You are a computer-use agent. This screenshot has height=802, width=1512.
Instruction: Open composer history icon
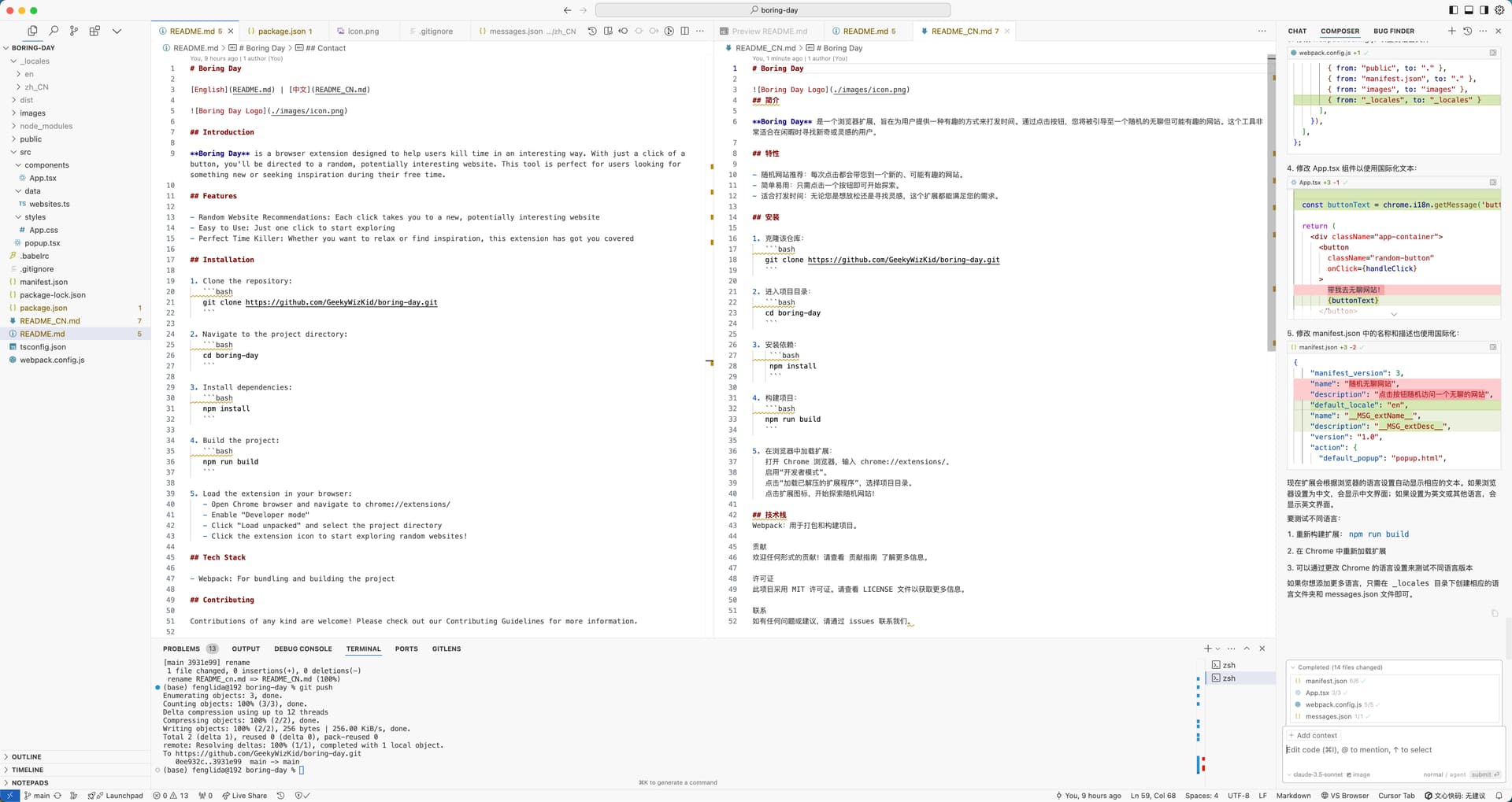[x=1467, y=31]
